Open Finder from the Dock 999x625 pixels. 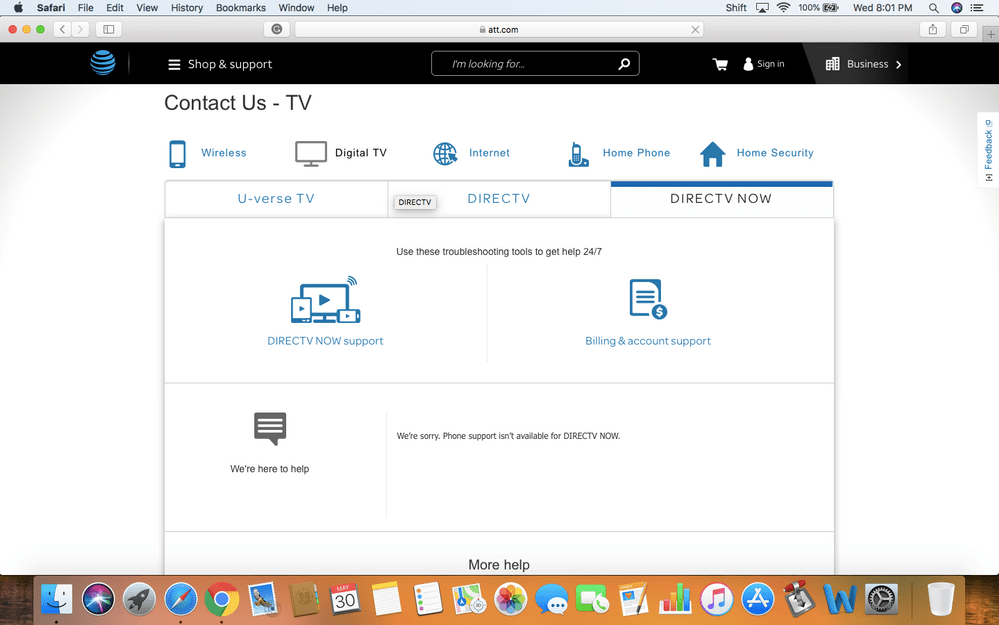57,600
